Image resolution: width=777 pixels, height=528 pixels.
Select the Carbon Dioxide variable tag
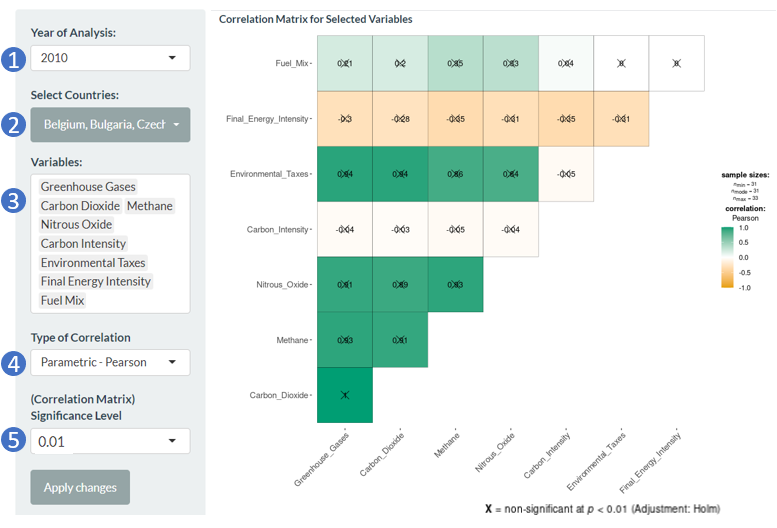[80, 206]
